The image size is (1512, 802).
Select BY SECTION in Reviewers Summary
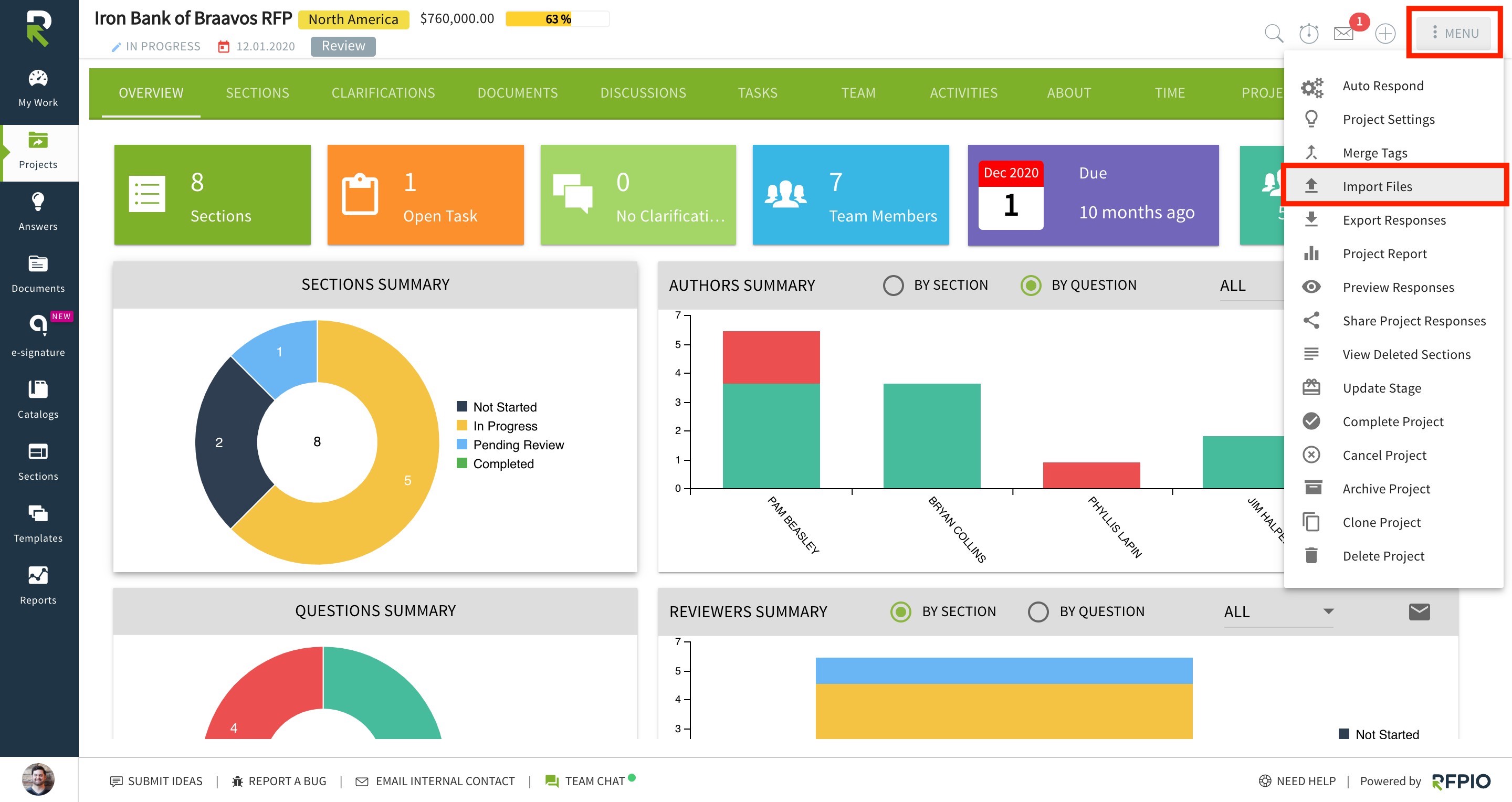pyautogui.click(x=900, y=611)
